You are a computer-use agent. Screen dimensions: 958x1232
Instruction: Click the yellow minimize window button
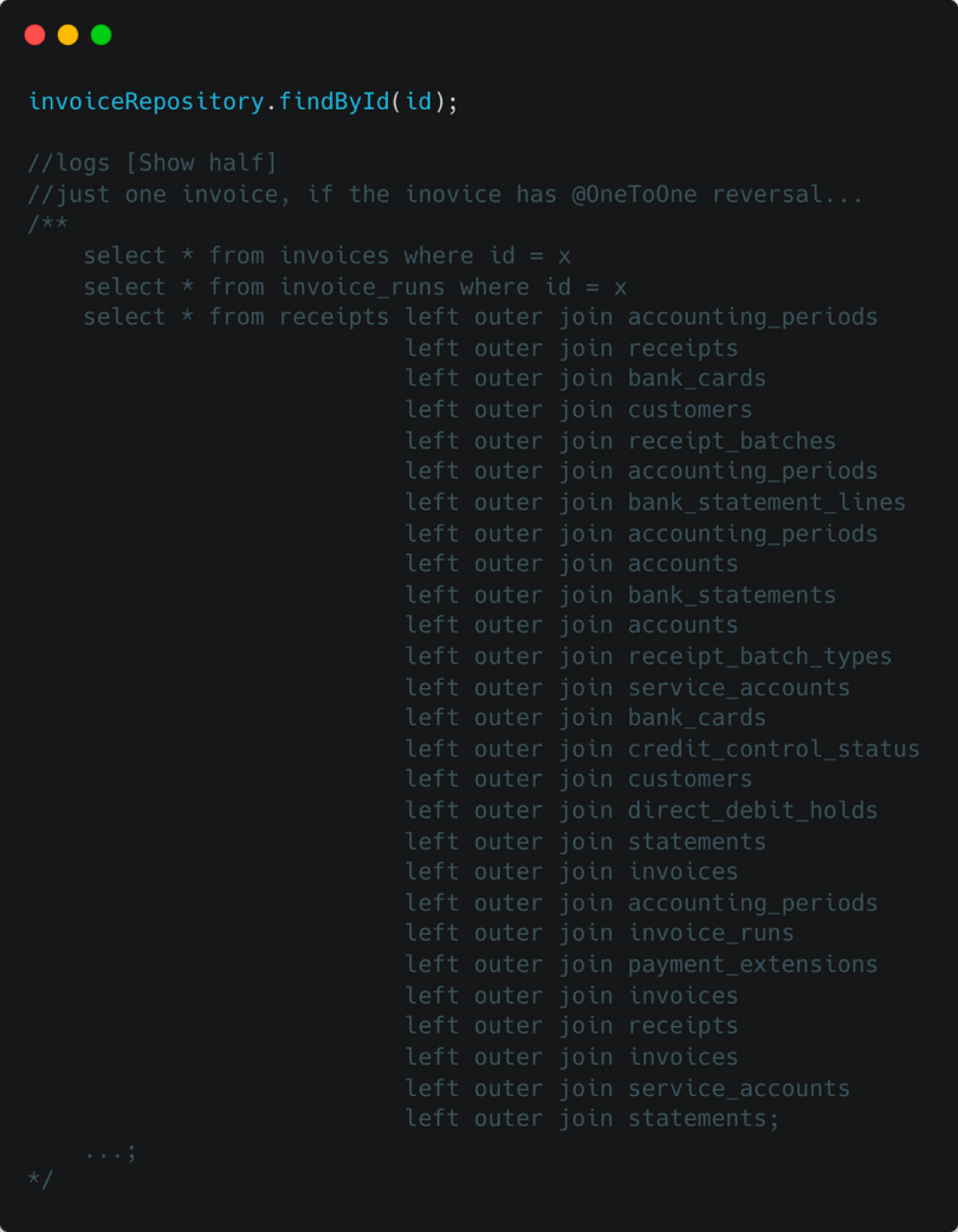pos(68,35)
